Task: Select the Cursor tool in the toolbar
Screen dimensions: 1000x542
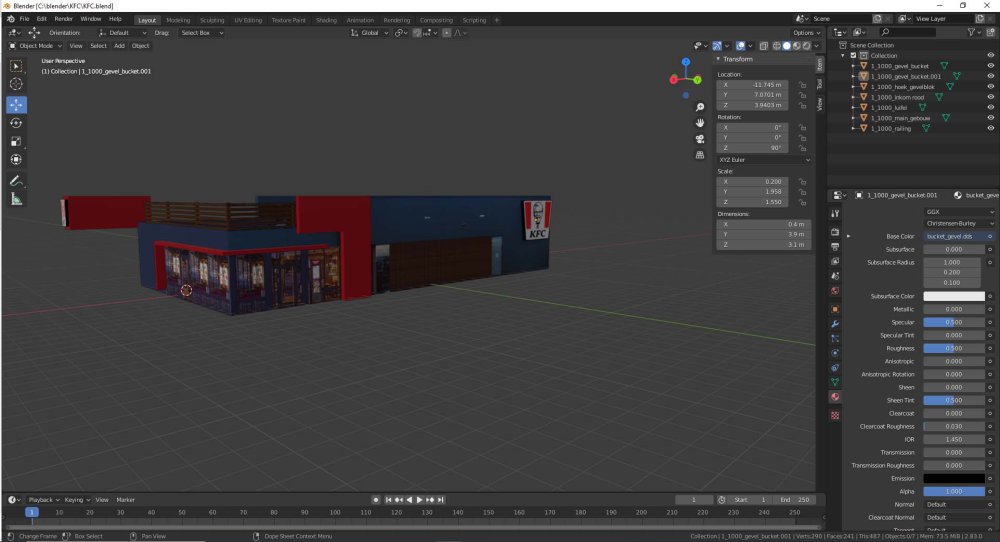Action: tap(16, 85)
